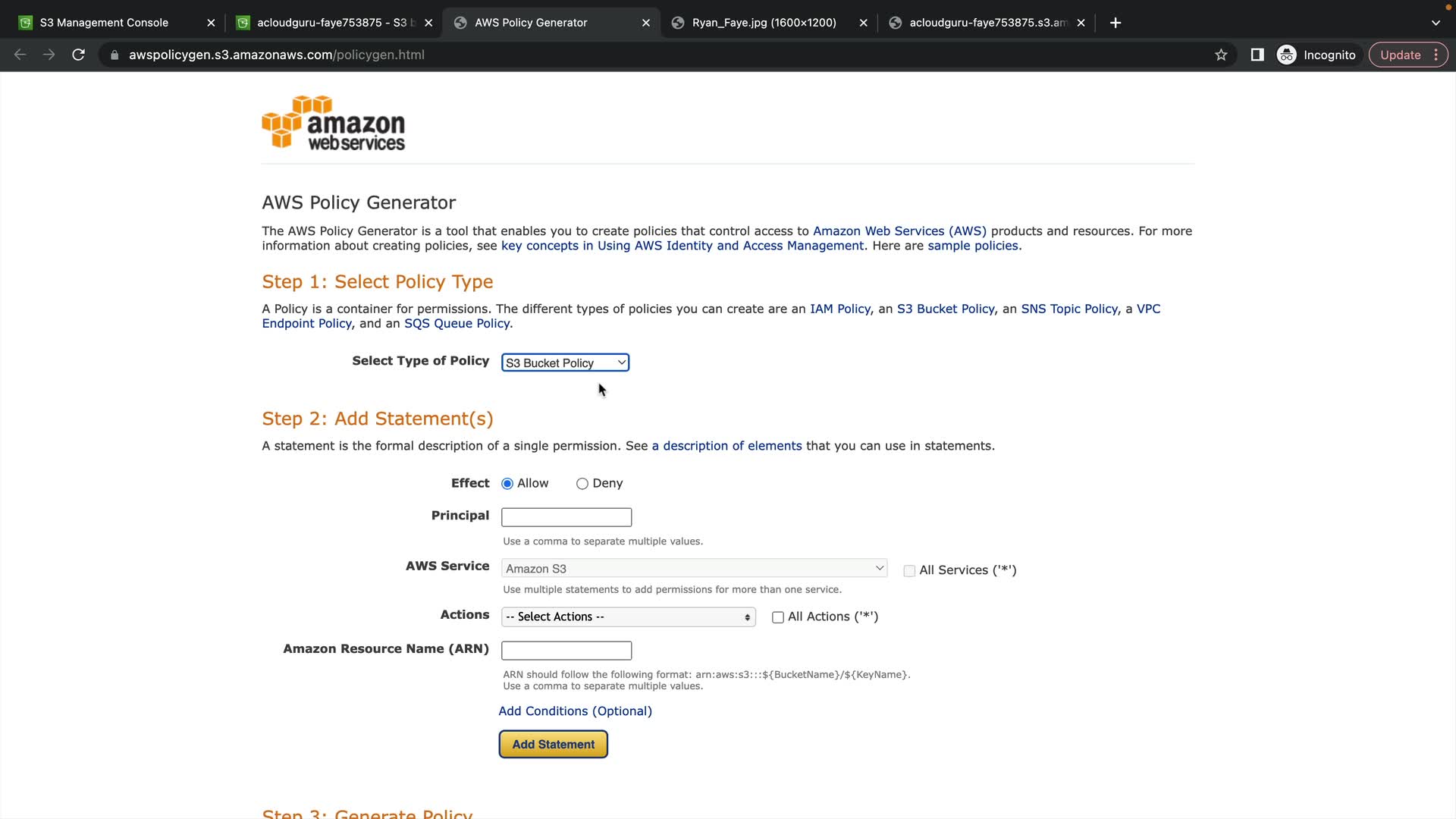Open the Add Conditions (Optional) link
Viewport: 1456px width, 819px height.
click(x=575, y=711)
